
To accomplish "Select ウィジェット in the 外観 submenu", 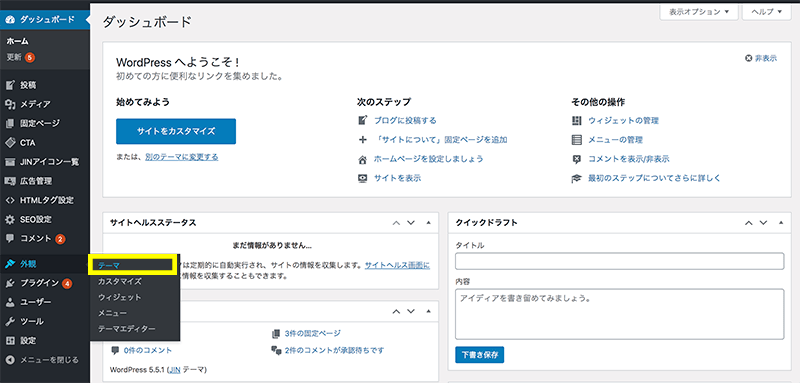I will tap(120, 297).
